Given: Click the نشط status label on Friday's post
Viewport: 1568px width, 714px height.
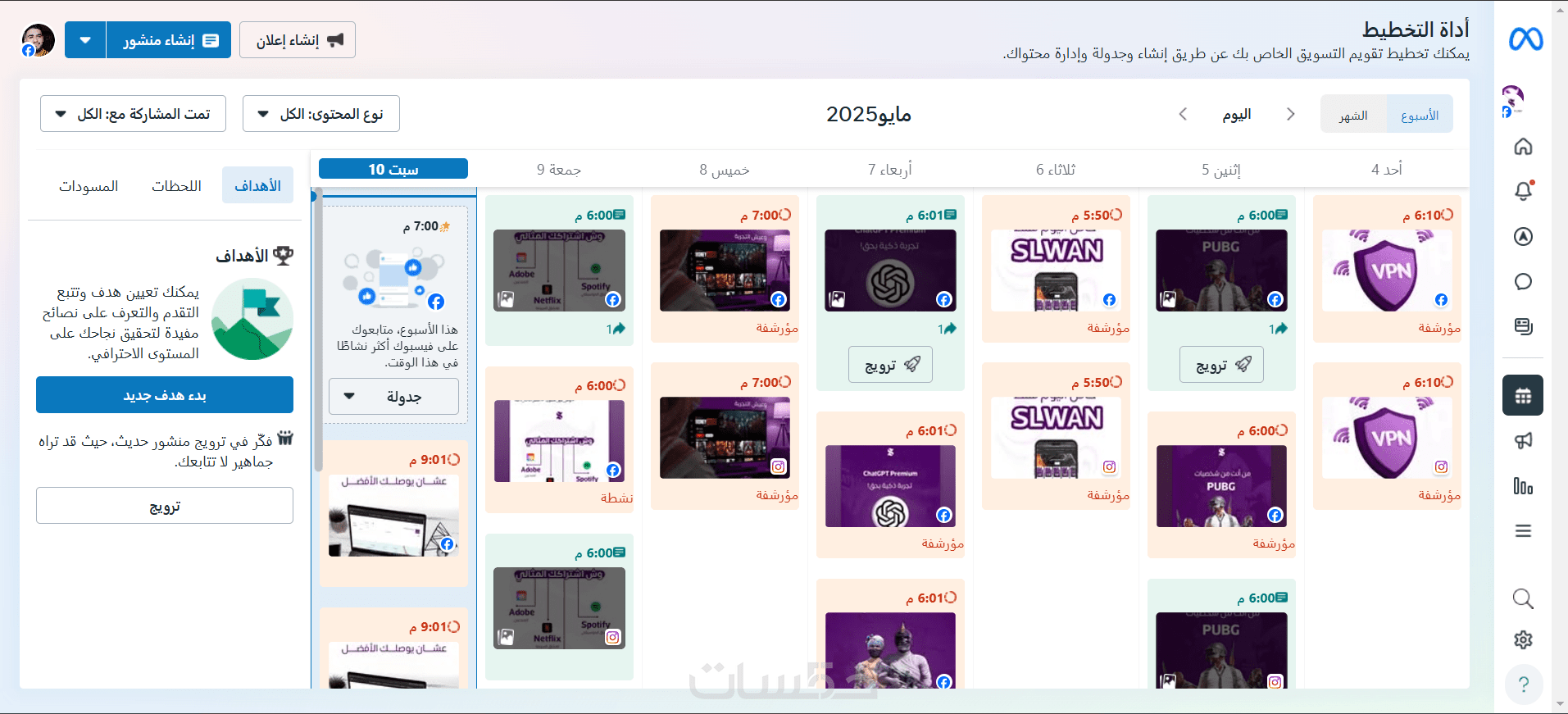Looking at the screenshot, I should click(616, 498).
